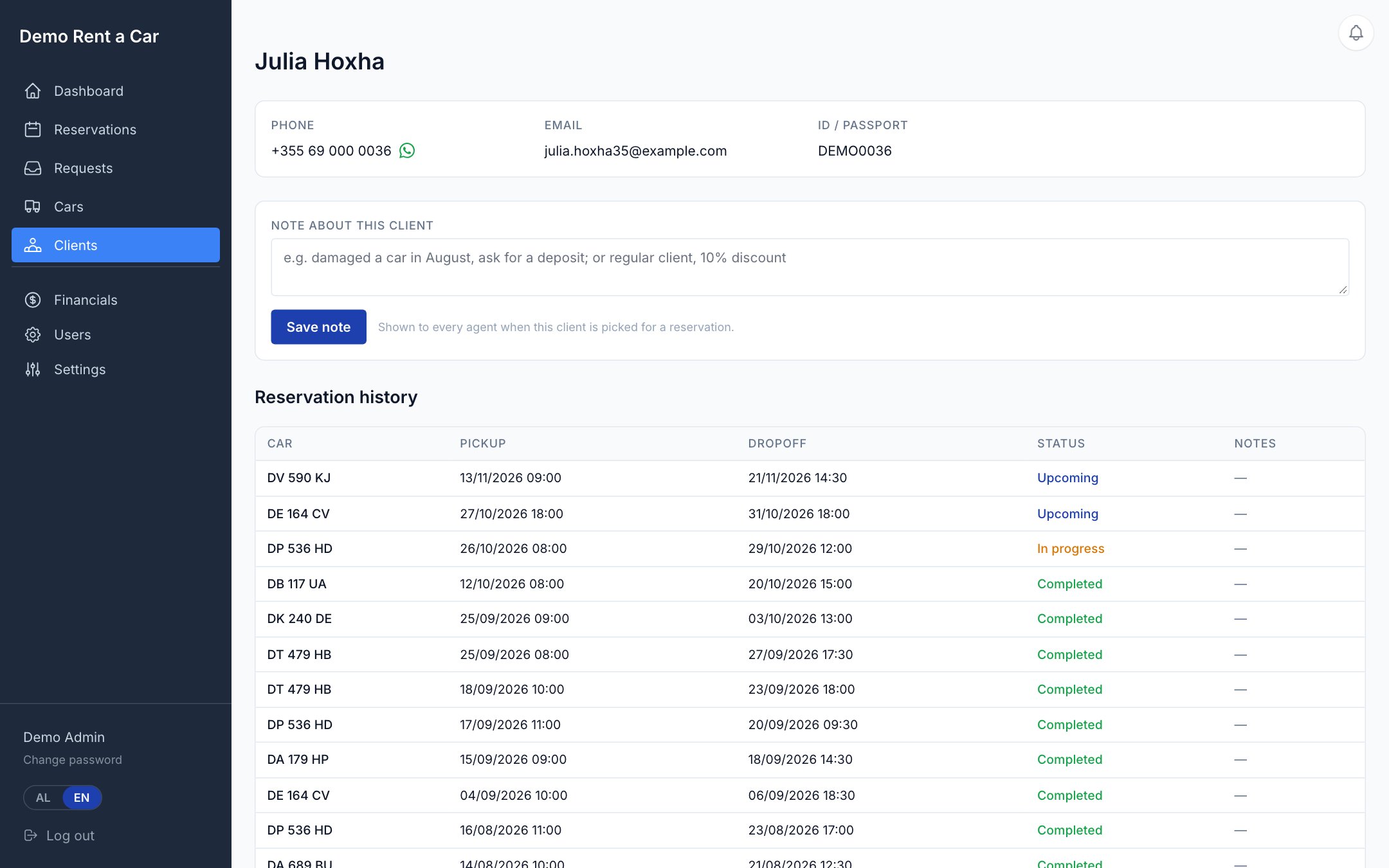Grab the note textarea resize handle

(x=1343, y=289)
